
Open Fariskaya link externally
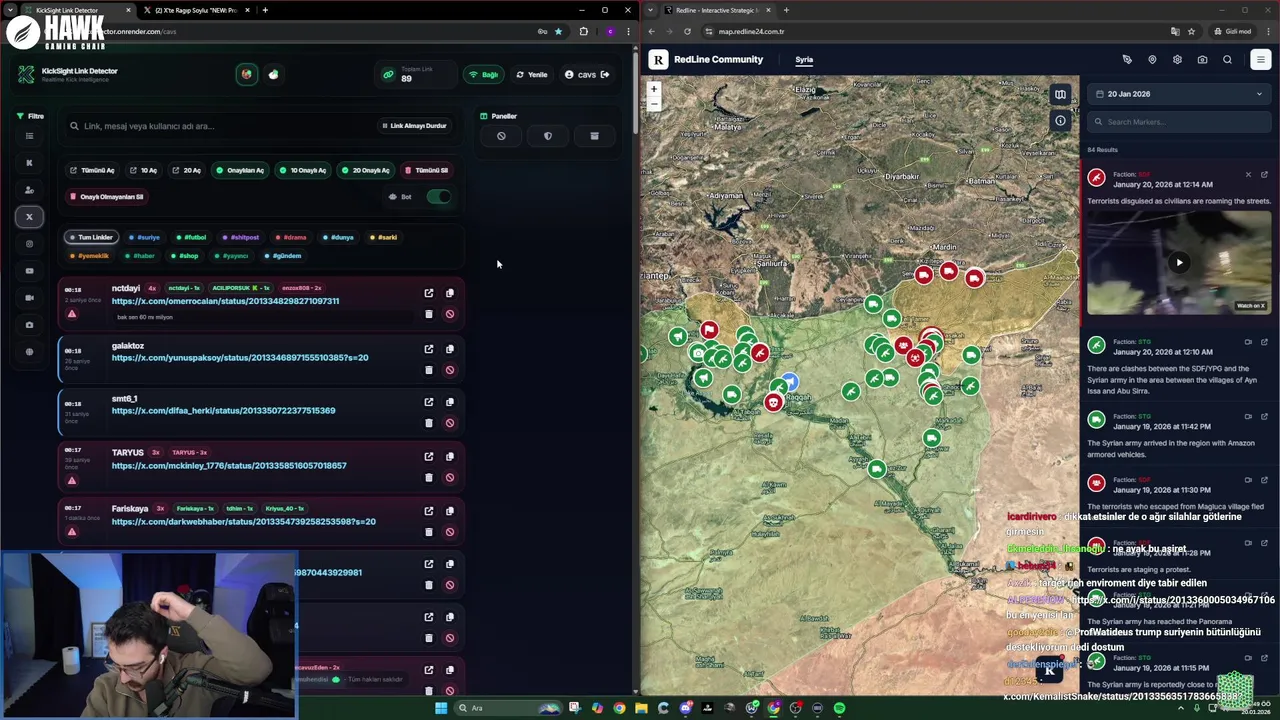[429, 510]
